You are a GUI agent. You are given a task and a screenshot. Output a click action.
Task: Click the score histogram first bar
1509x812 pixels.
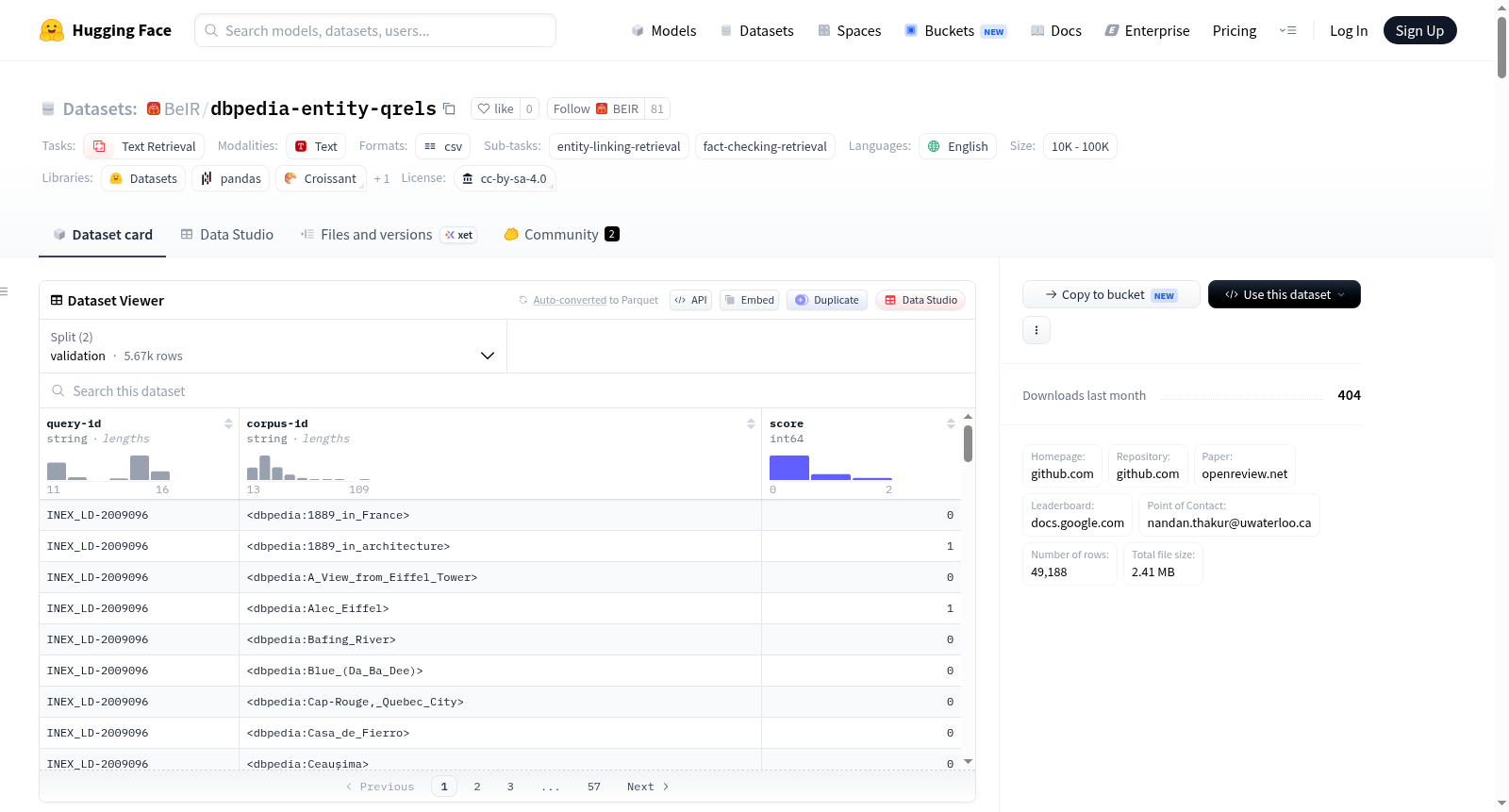point(789,468)
